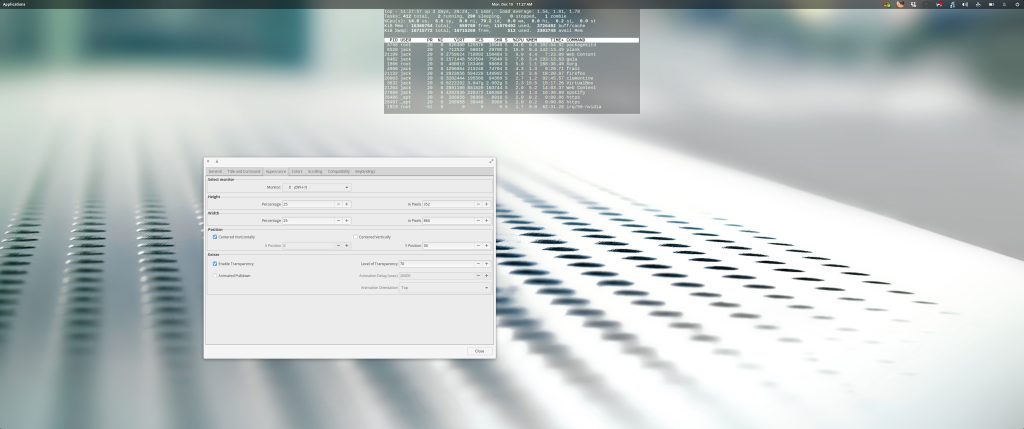Viewport: 1024px width, 429px height.
Task: Expand the Animation Orientation dropdown
Action: [444, 287]
